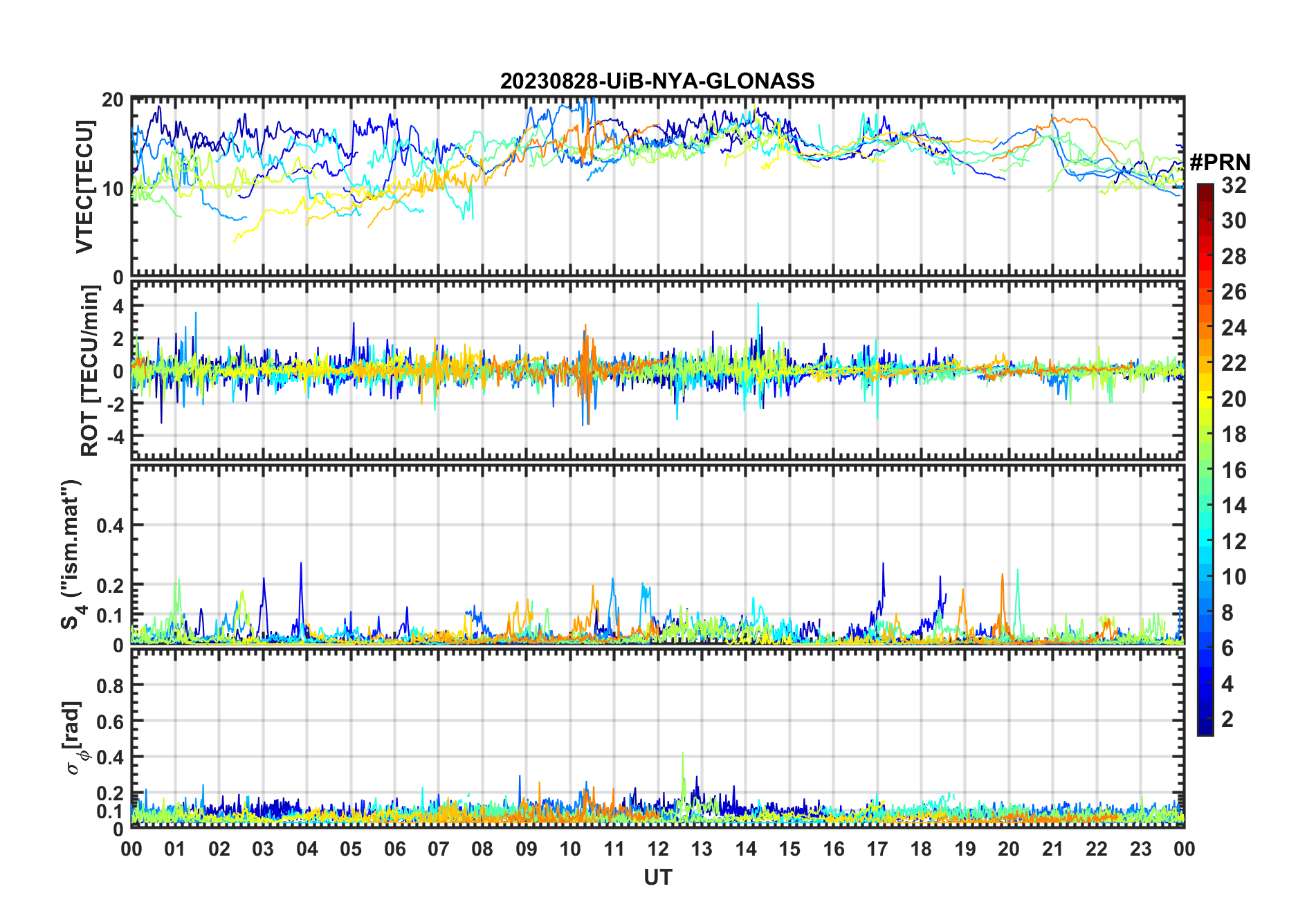Click the #PRN colorbar title
Image resolution: width=1316 pixels, height=920 pixels.
[1219, 163]
